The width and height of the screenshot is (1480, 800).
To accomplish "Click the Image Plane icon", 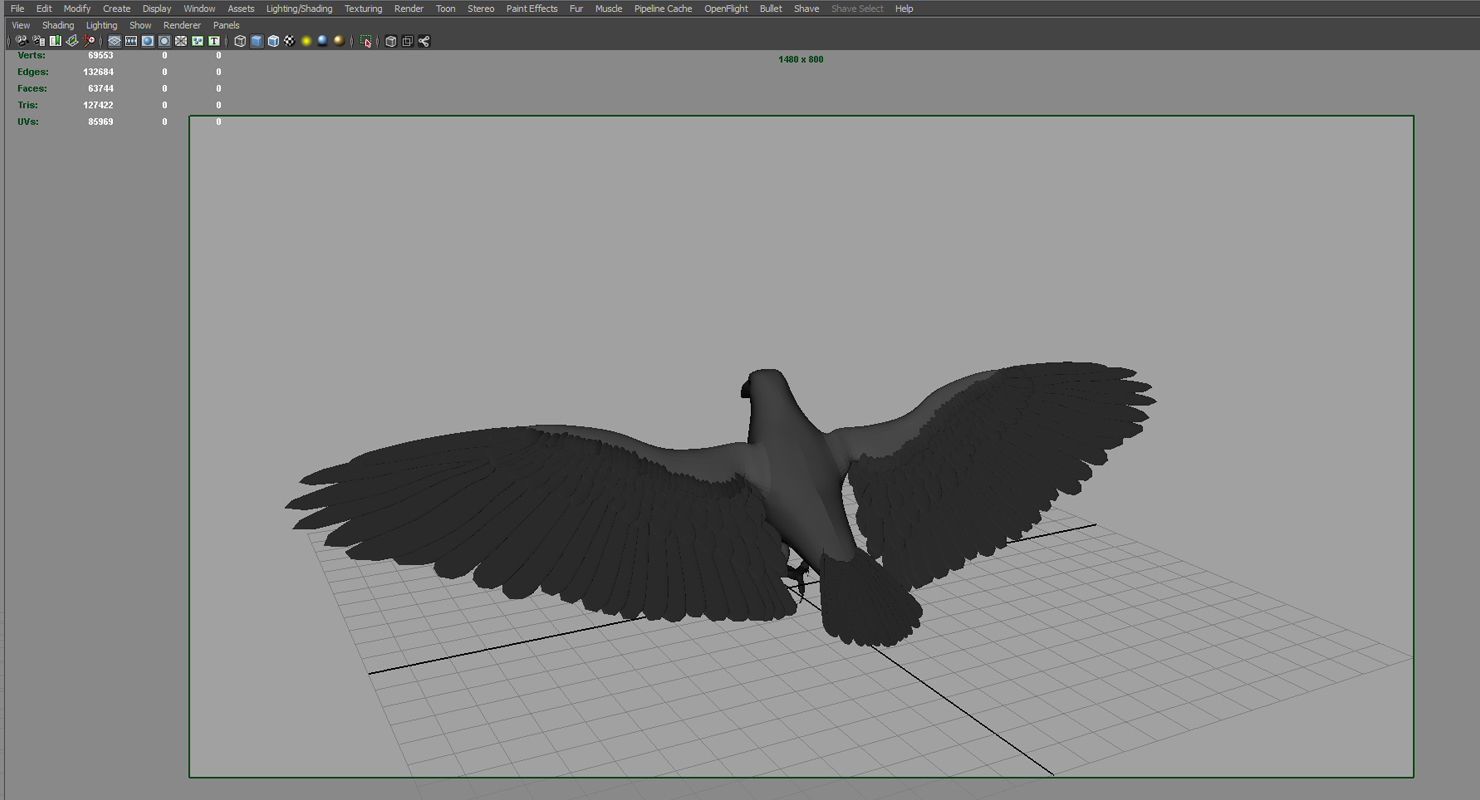I will click(72, 41).
